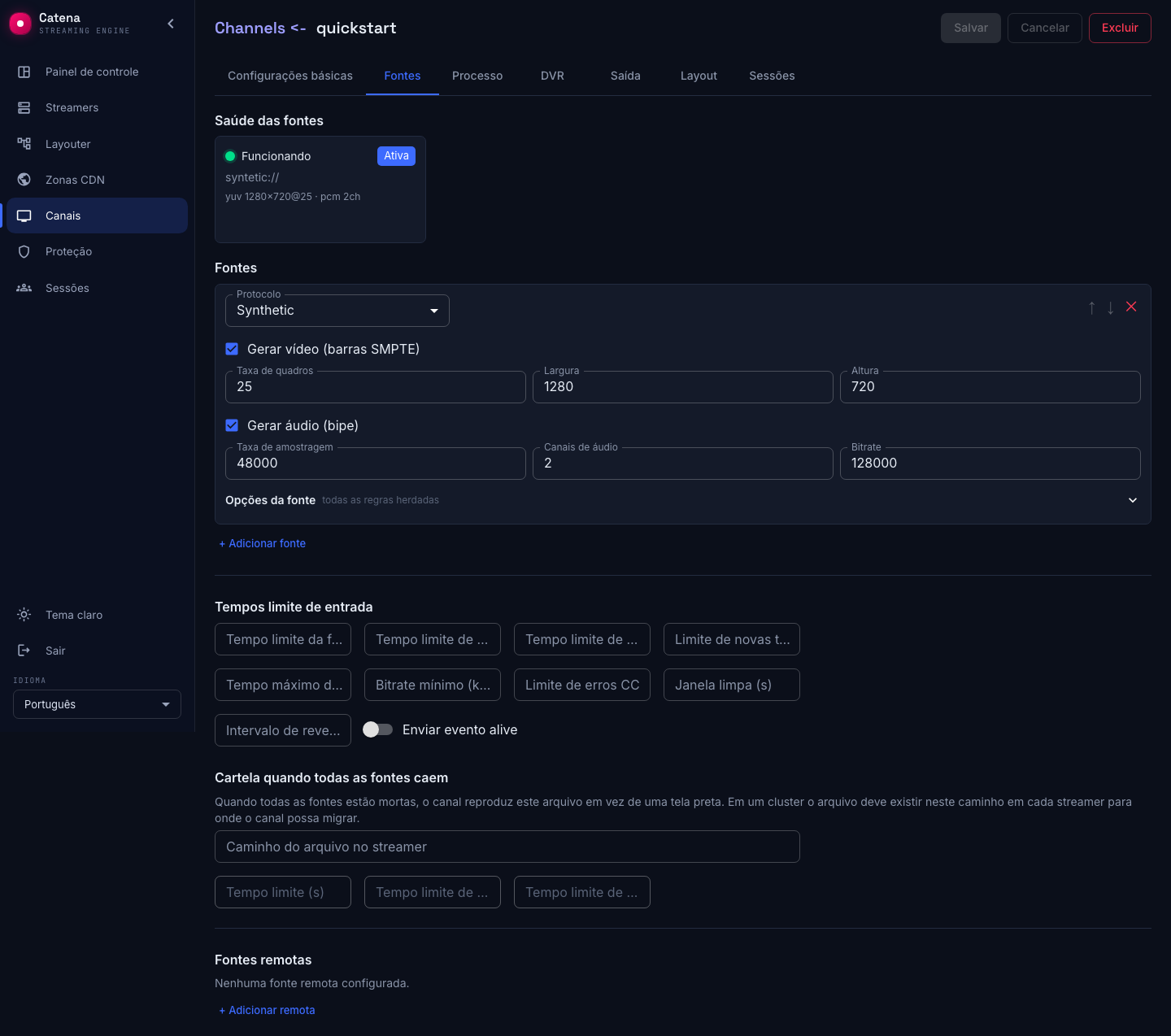Move the Synthetic source up
The height and width of the screenshot is (1036, 1171).
pos(1092,307)
